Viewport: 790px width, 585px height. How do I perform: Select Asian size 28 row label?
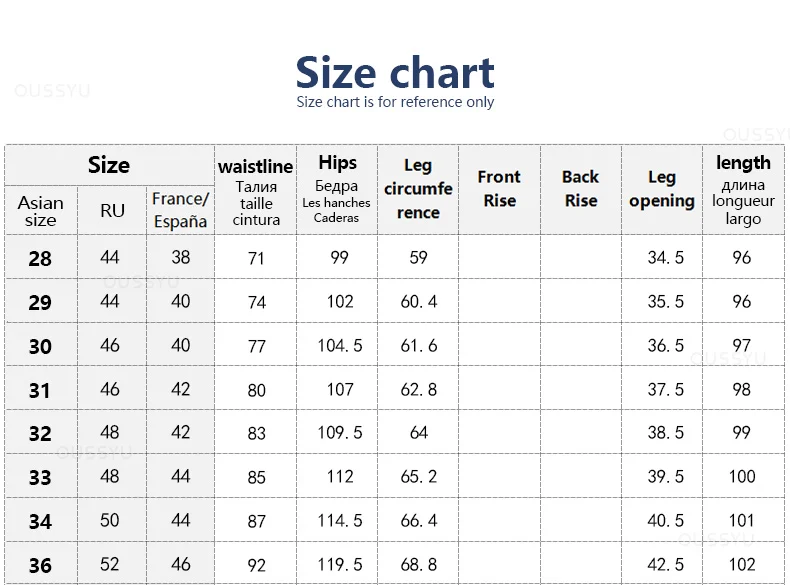pos(40,258)
